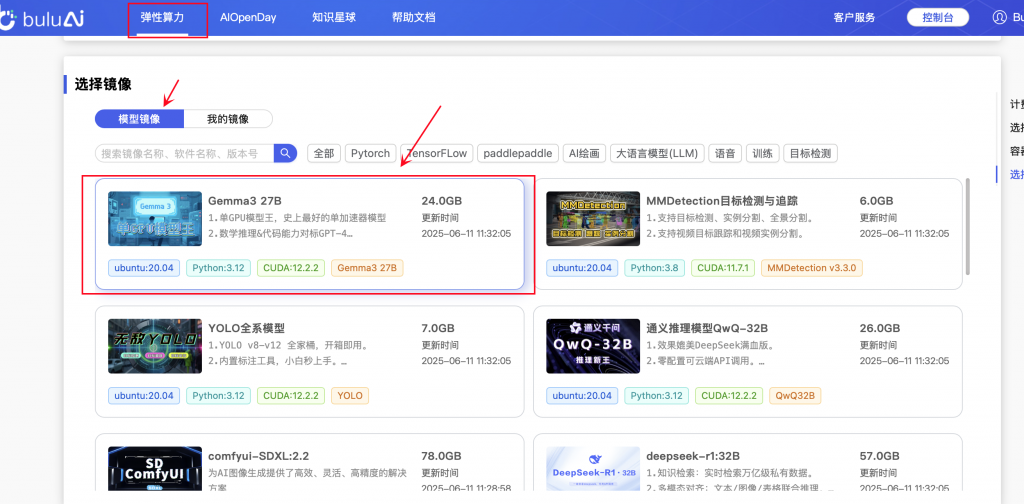Click 24.0GB size on Gemma3 card

[x=442, y=200]
